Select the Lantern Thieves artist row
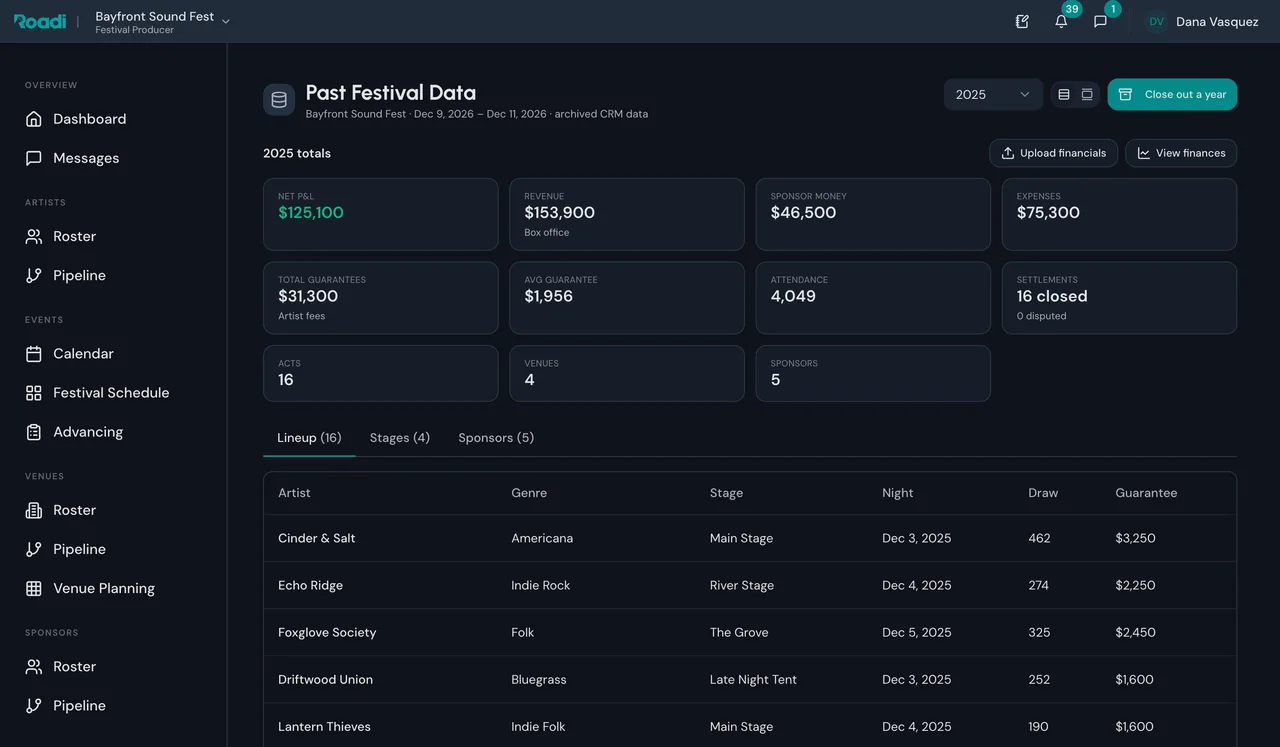The image size is (1280, 747). coord(750,726)
